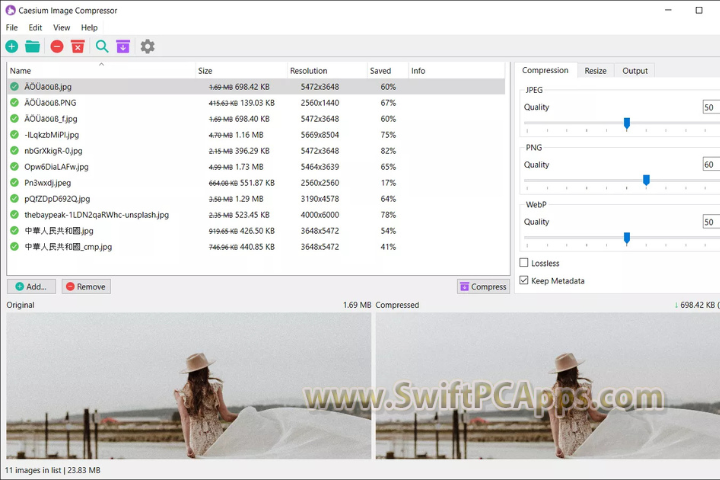Image resolution: width=720 pixels, height=480 pixels.
Task: Click the purple compress toolbar icon
Action: coord(123,46)
